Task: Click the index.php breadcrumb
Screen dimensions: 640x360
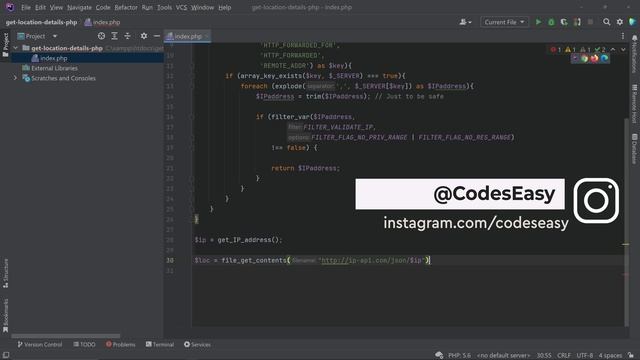Action: pos(102,22)
